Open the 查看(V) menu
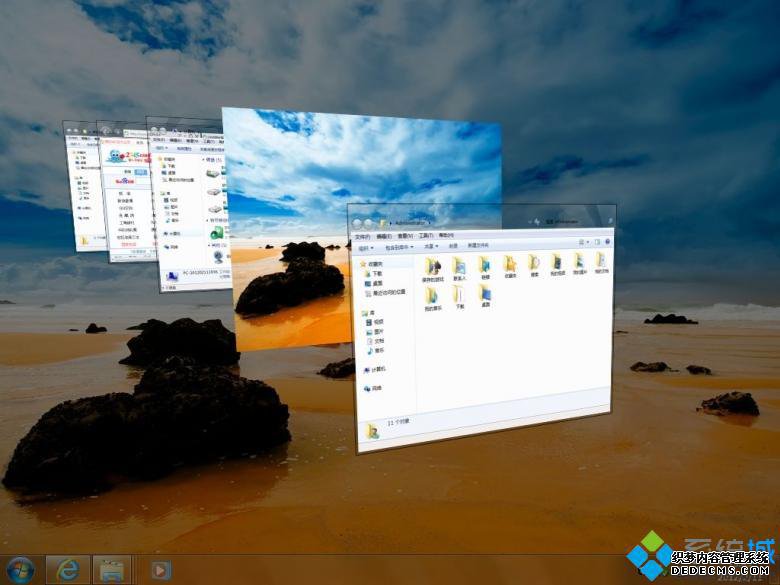The image size is (780, 585). 405,236
